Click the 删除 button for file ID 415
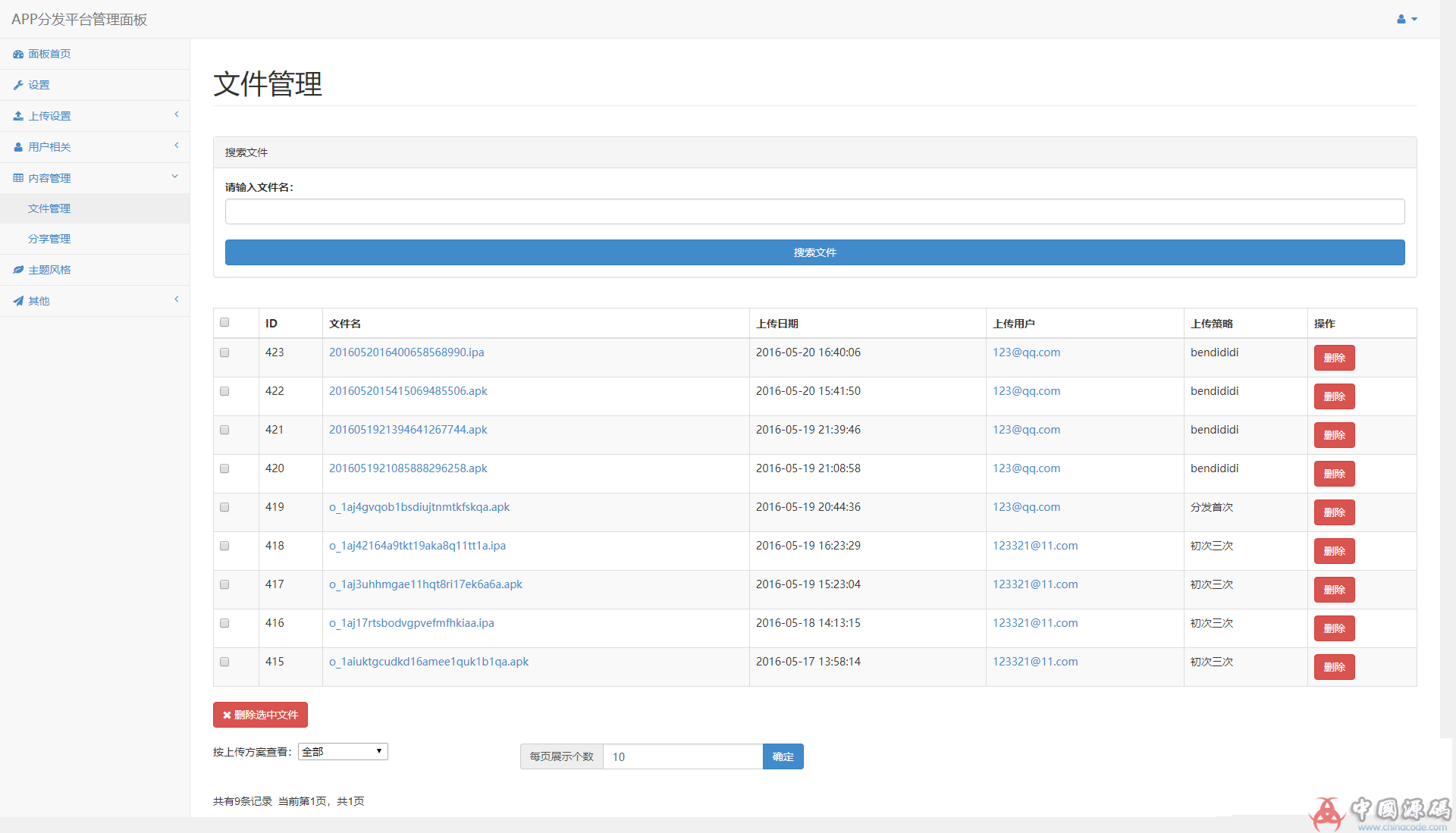The width and height of the screenshot is (1456, 833). 1334,667
